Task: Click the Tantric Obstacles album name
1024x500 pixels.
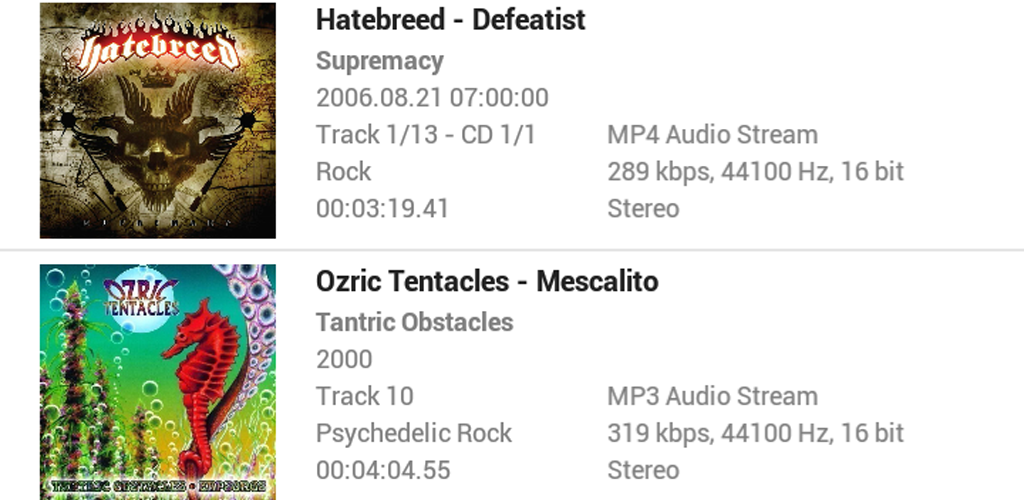Action: click(x=415, y=323)
